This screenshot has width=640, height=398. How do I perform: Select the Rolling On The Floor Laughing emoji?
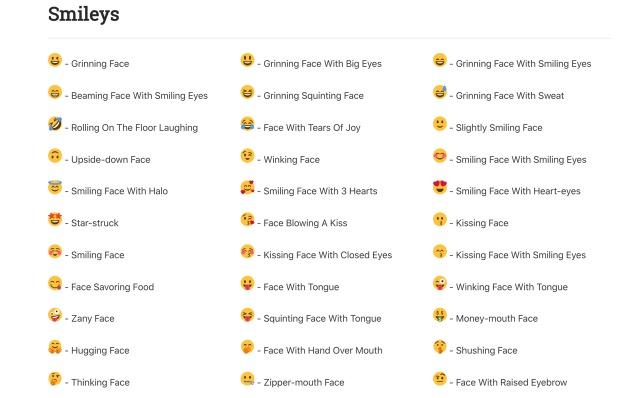coord(55,124)
